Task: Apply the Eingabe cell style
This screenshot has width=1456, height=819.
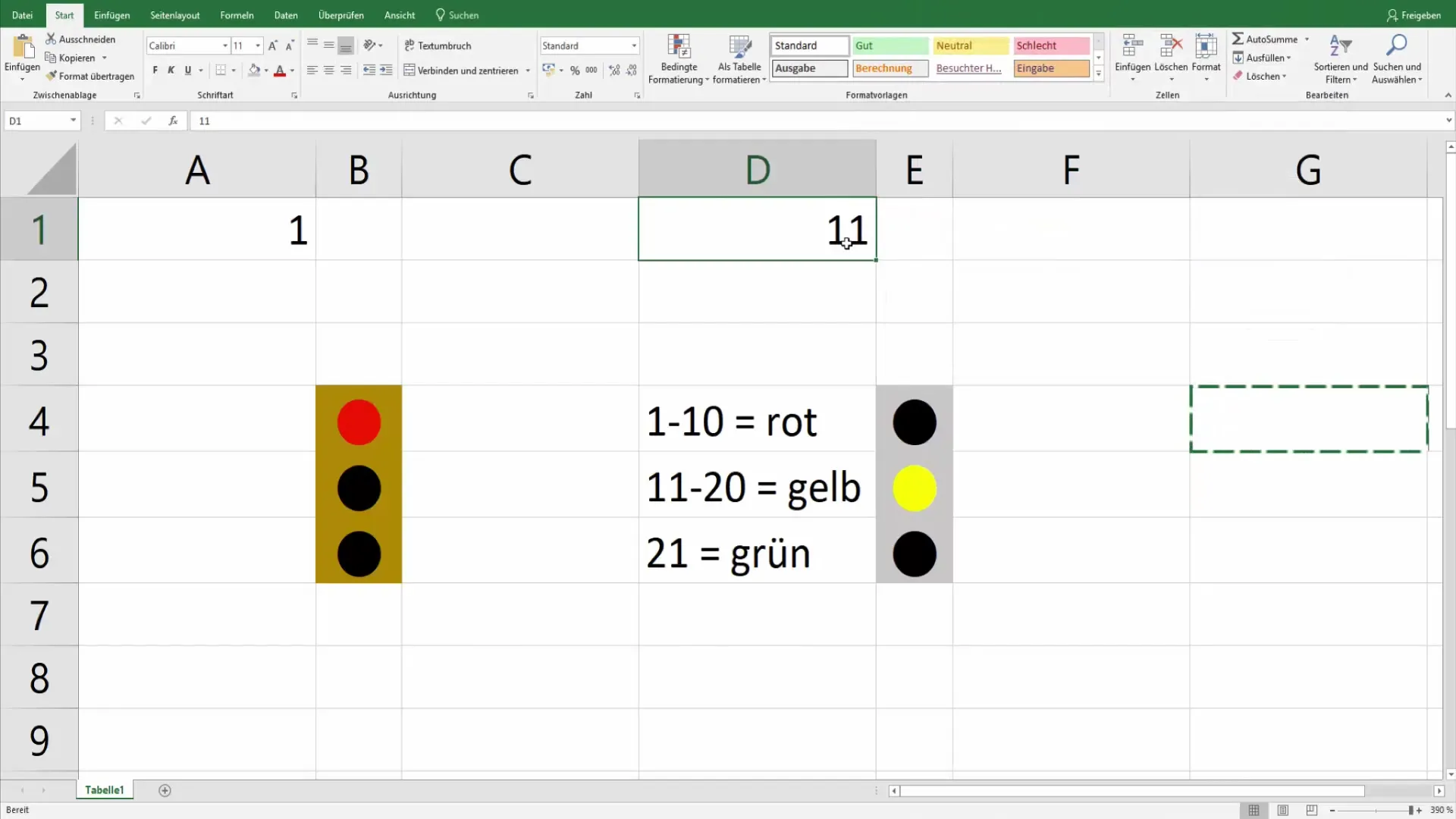Action: pos(1051,68)
